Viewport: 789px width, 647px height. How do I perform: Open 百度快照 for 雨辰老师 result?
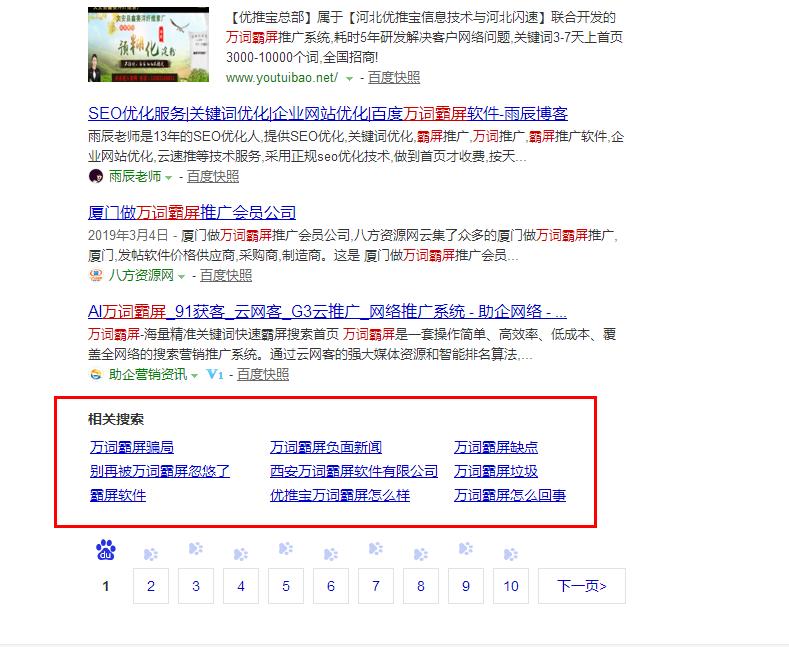pyautogui.click(x=213, y=177)
